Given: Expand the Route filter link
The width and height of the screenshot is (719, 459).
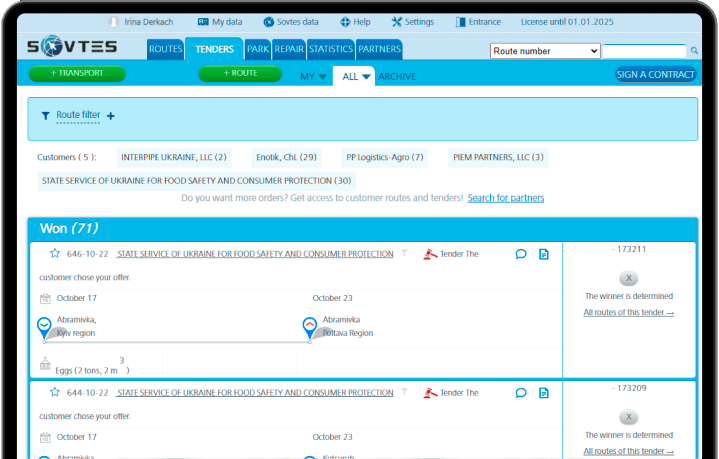Looking at the screenshot, I should pos(78,115).
